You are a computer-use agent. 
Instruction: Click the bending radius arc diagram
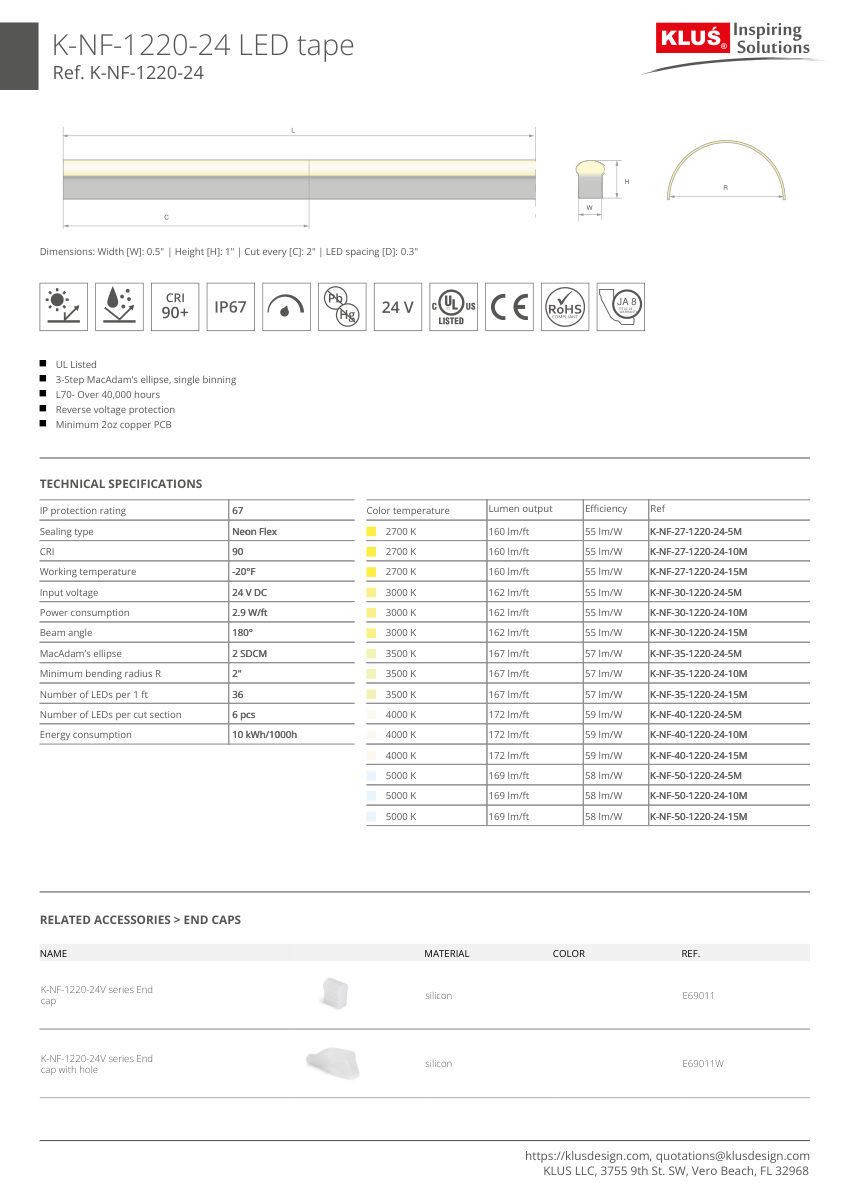tap(727, 171)
